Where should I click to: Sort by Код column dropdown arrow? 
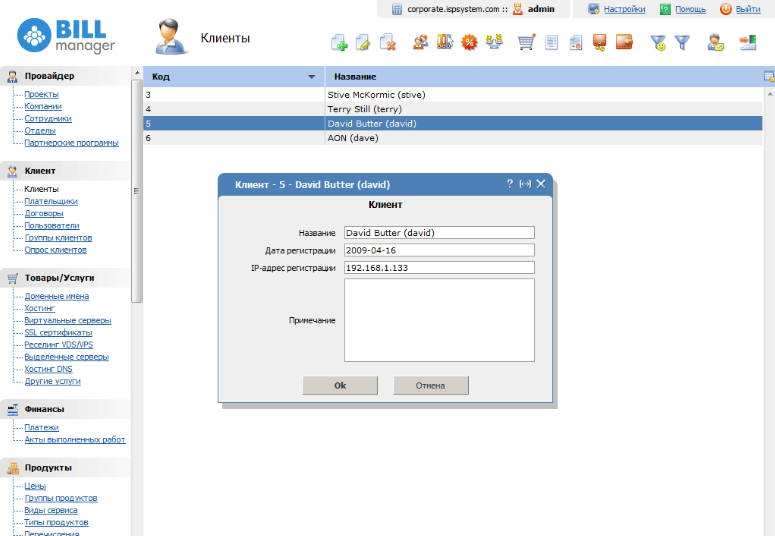[312, 77]
